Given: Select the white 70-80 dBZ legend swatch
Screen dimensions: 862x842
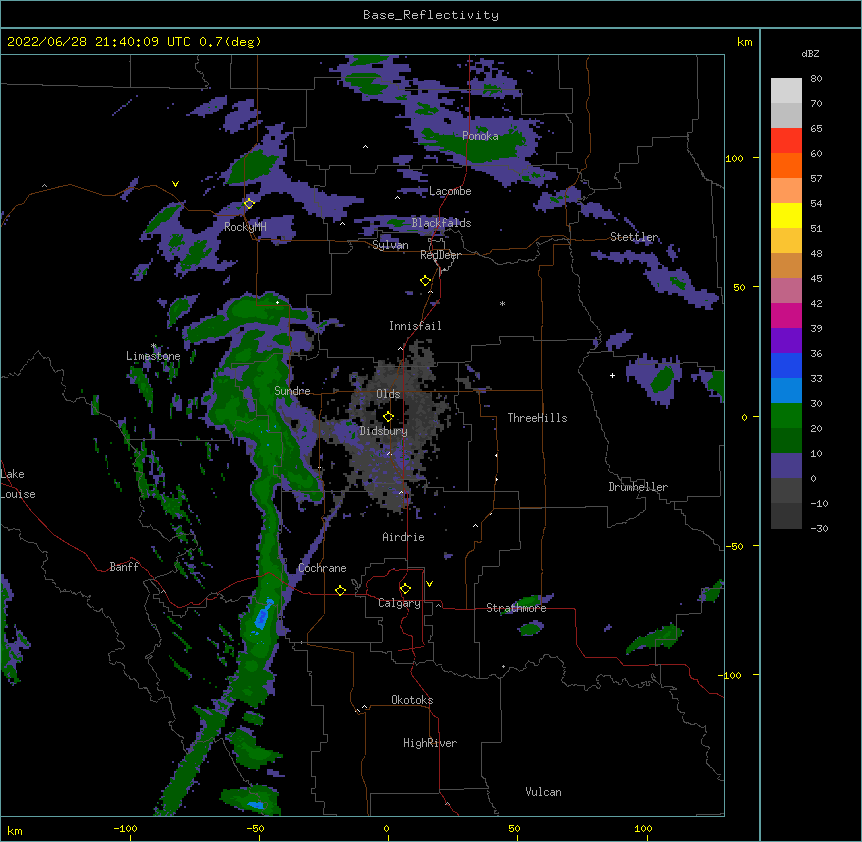Looking at the screenshot, I should [x=786, y=91].
